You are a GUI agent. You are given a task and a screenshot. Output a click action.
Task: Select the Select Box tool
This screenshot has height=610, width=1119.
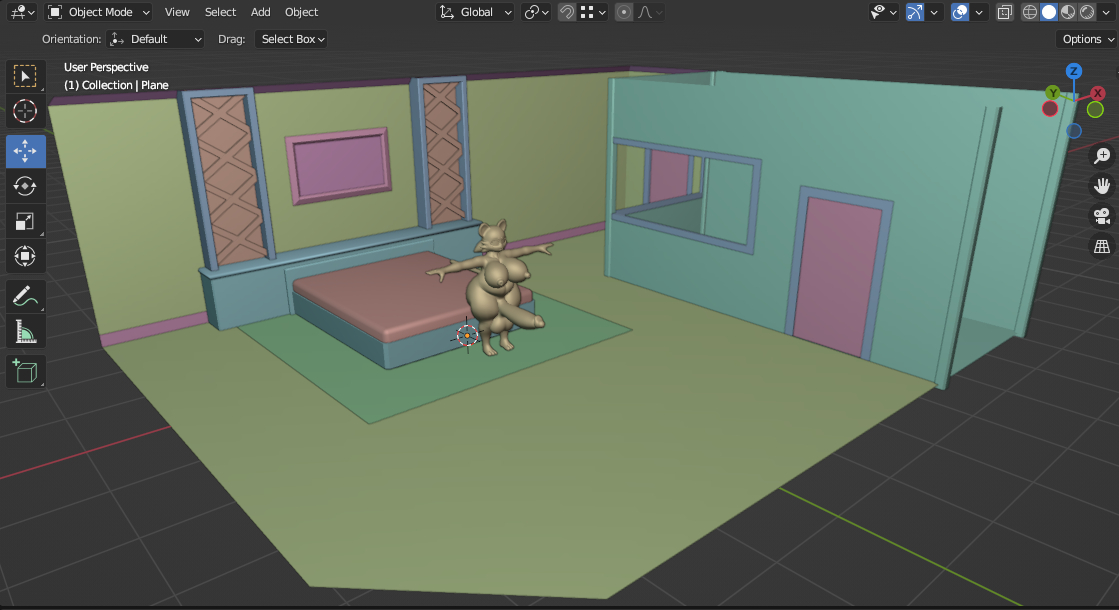click(x=25, y=76)
